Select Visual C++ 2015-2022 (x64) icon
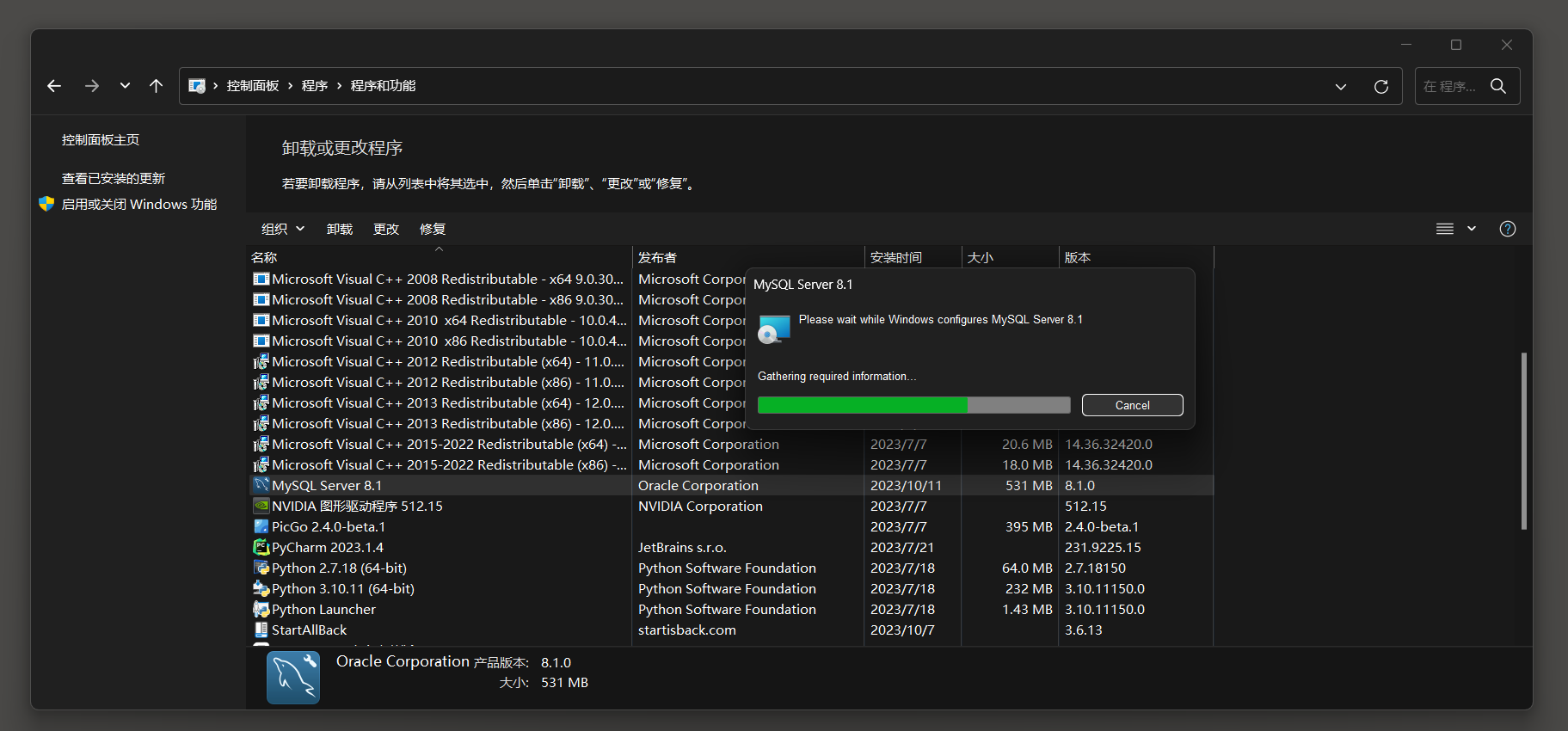 tap(261, 444)
